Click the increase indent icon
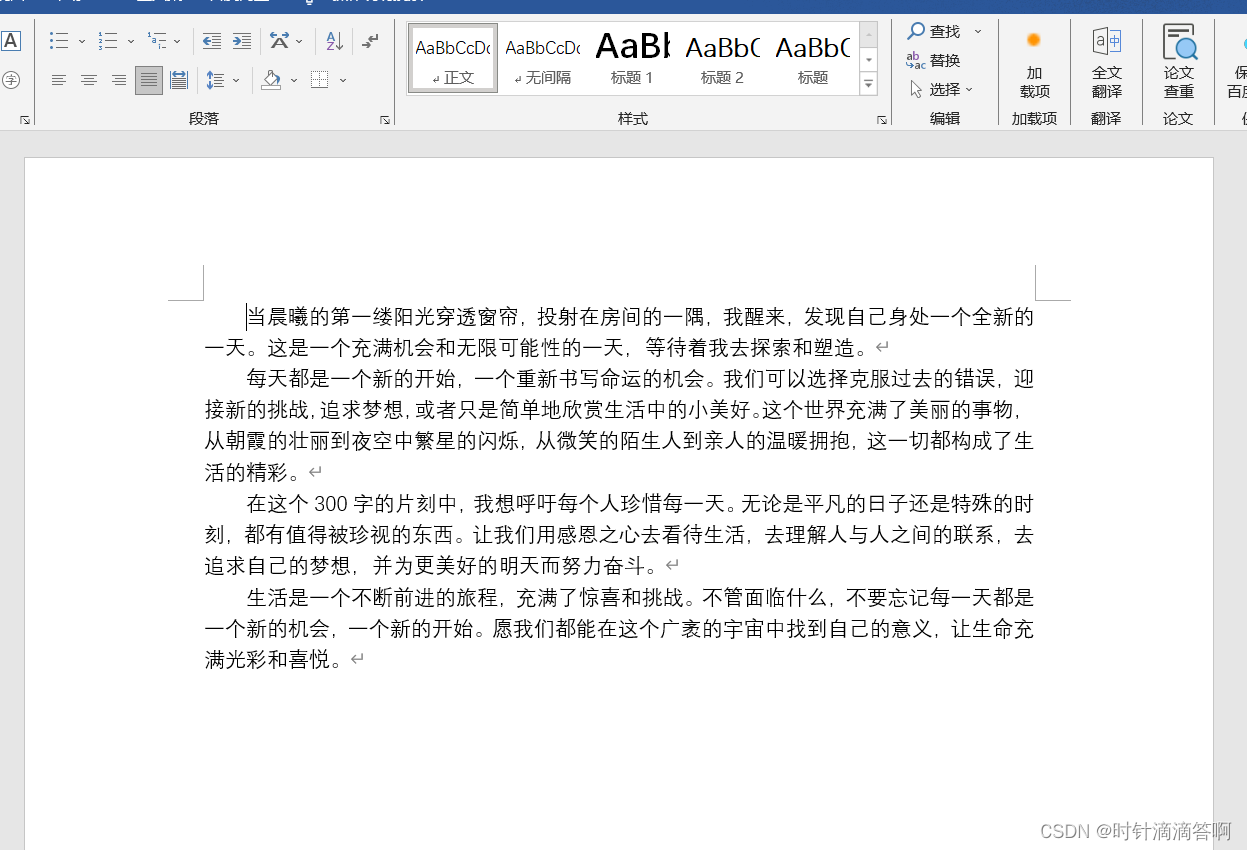Viewport: 1247px width, 850px height. click(x=241, y=40)
